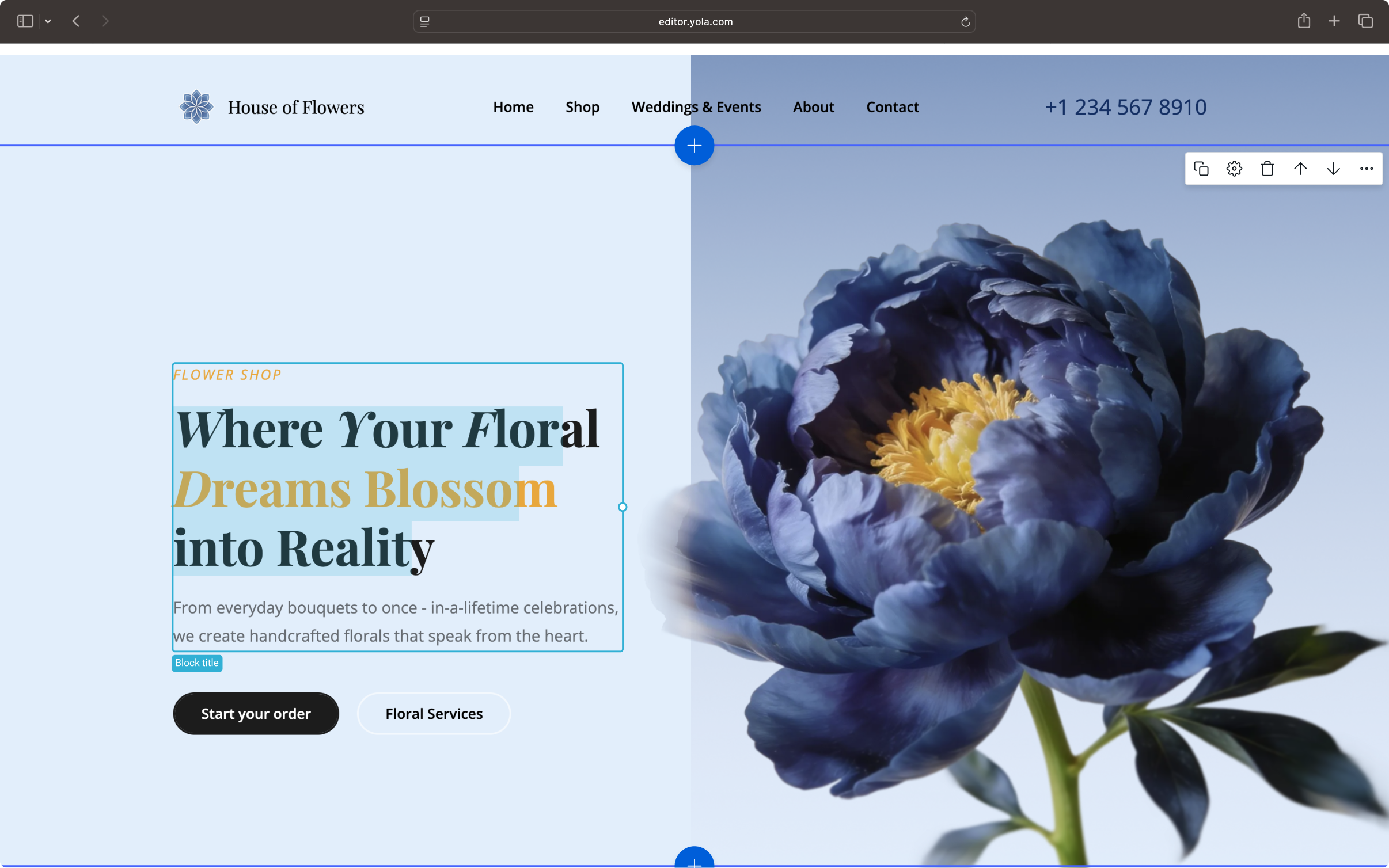Duplicate block using the copy icon
Viewport: 1389px width, 868px height.
(1201, 169)
